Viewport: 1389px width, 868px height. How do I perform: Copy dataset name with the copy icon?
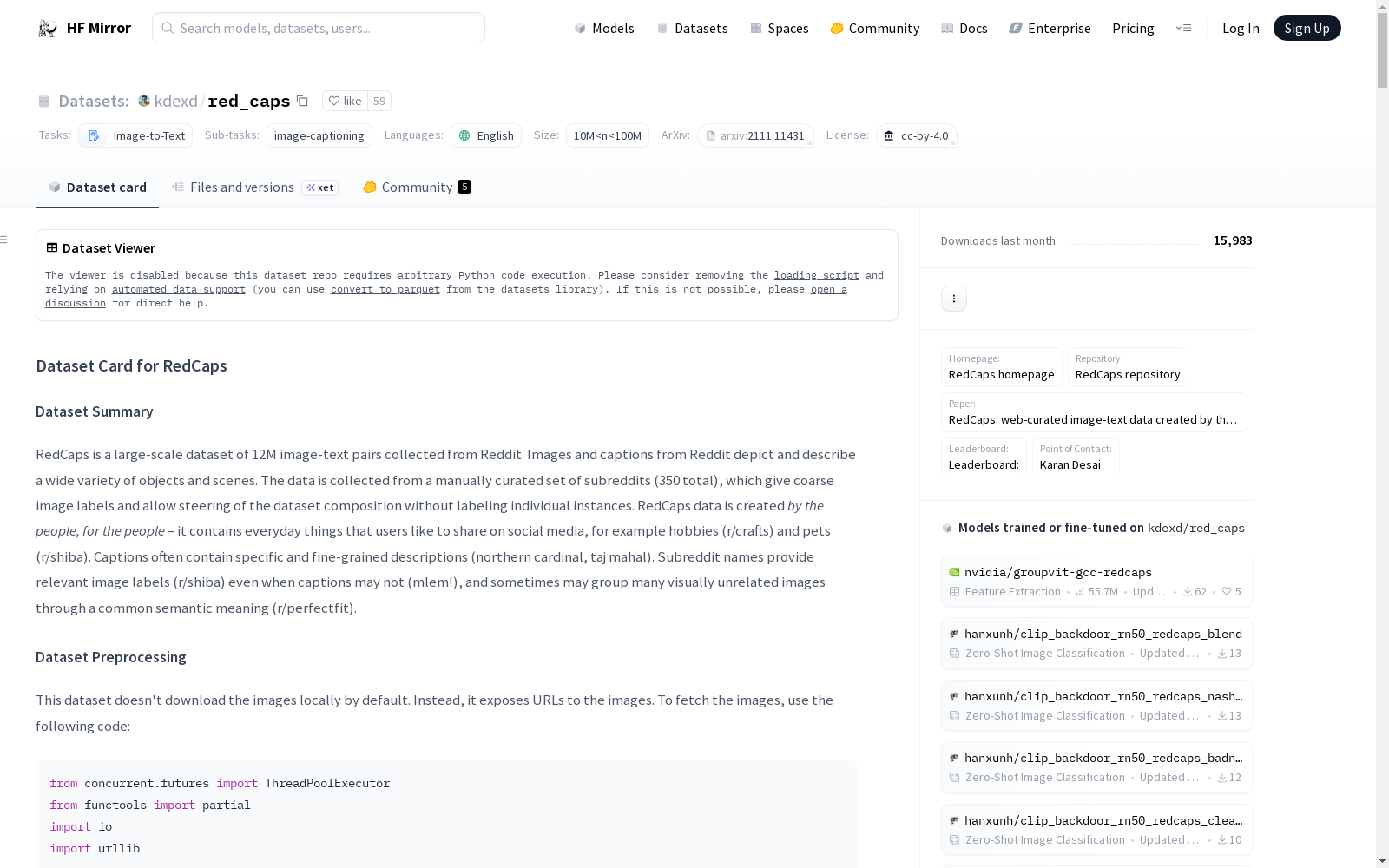(302, 101)
